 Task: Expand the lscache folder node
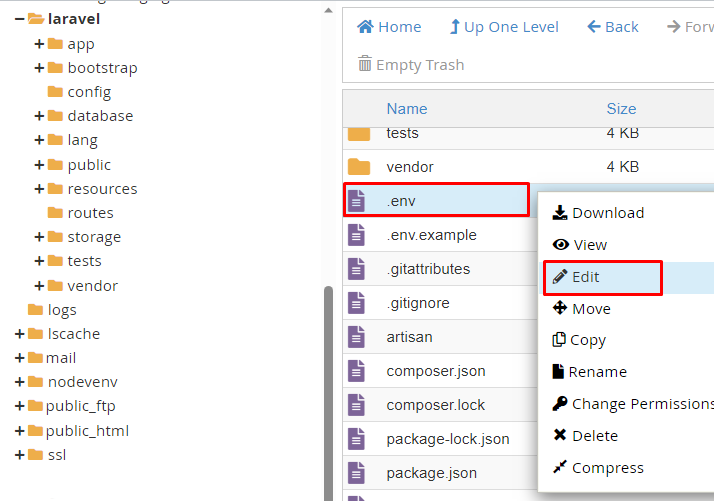pyautogui.click(x=19, y=334)
